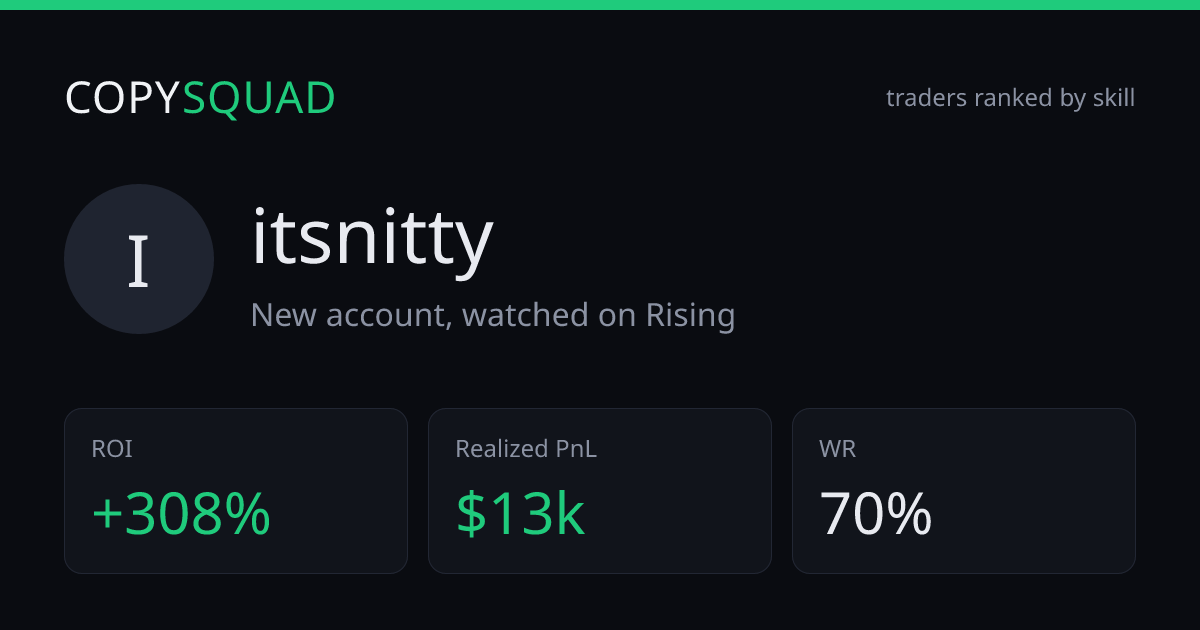Click the word "skill" in the tagline

pos(1112,98)
